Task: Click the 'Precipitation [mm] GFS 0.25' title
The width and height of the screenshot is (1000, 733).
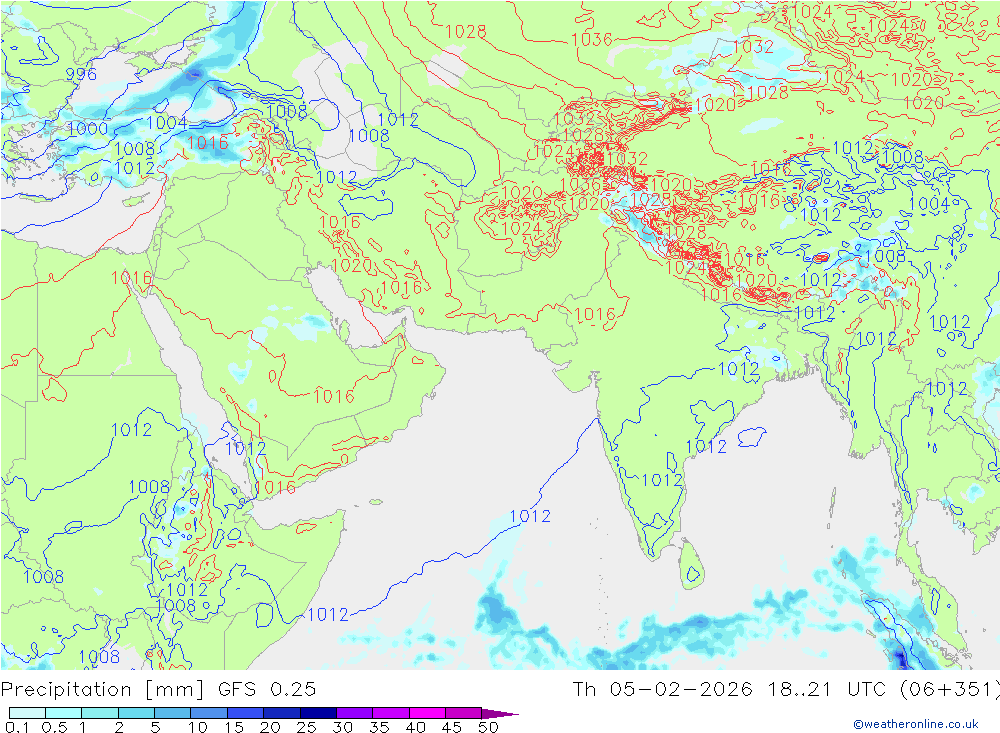Action: point(158,690)
